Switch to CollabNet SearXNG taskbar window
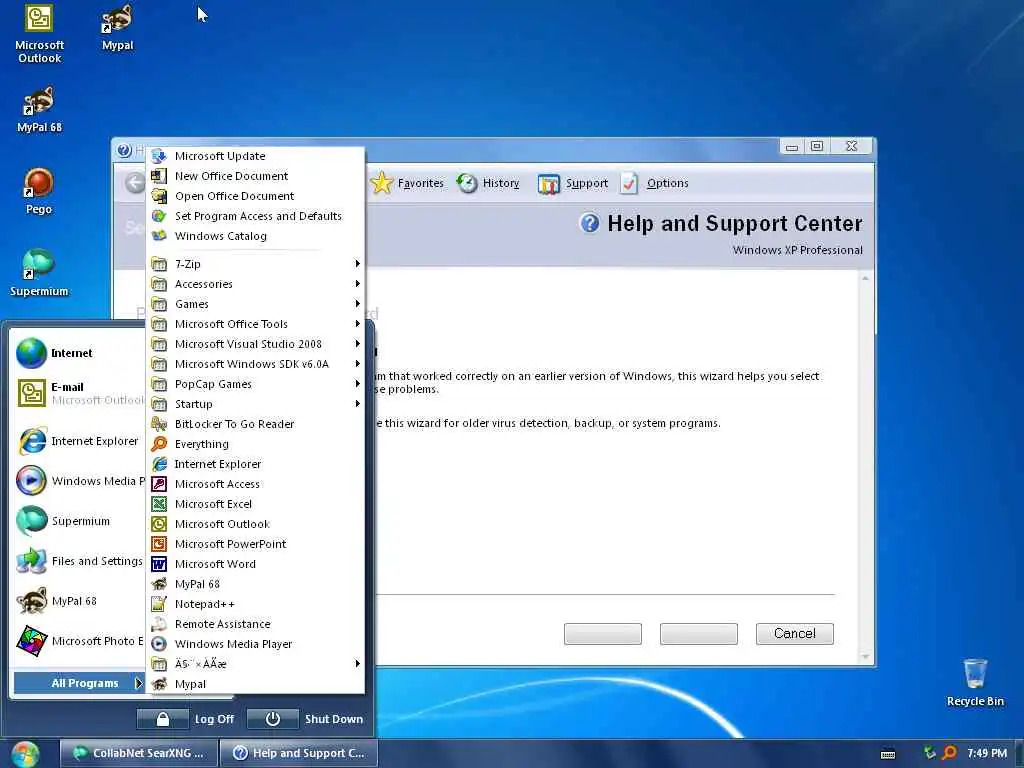Viewport: 1024px width, 768px height. pos(139,753)
